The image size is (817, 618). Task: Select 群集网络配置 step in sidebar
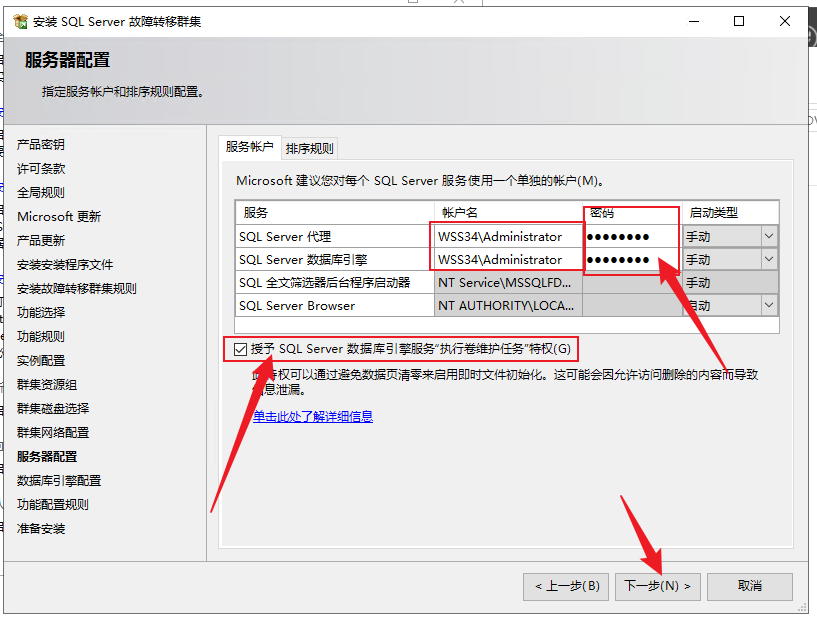53,432
